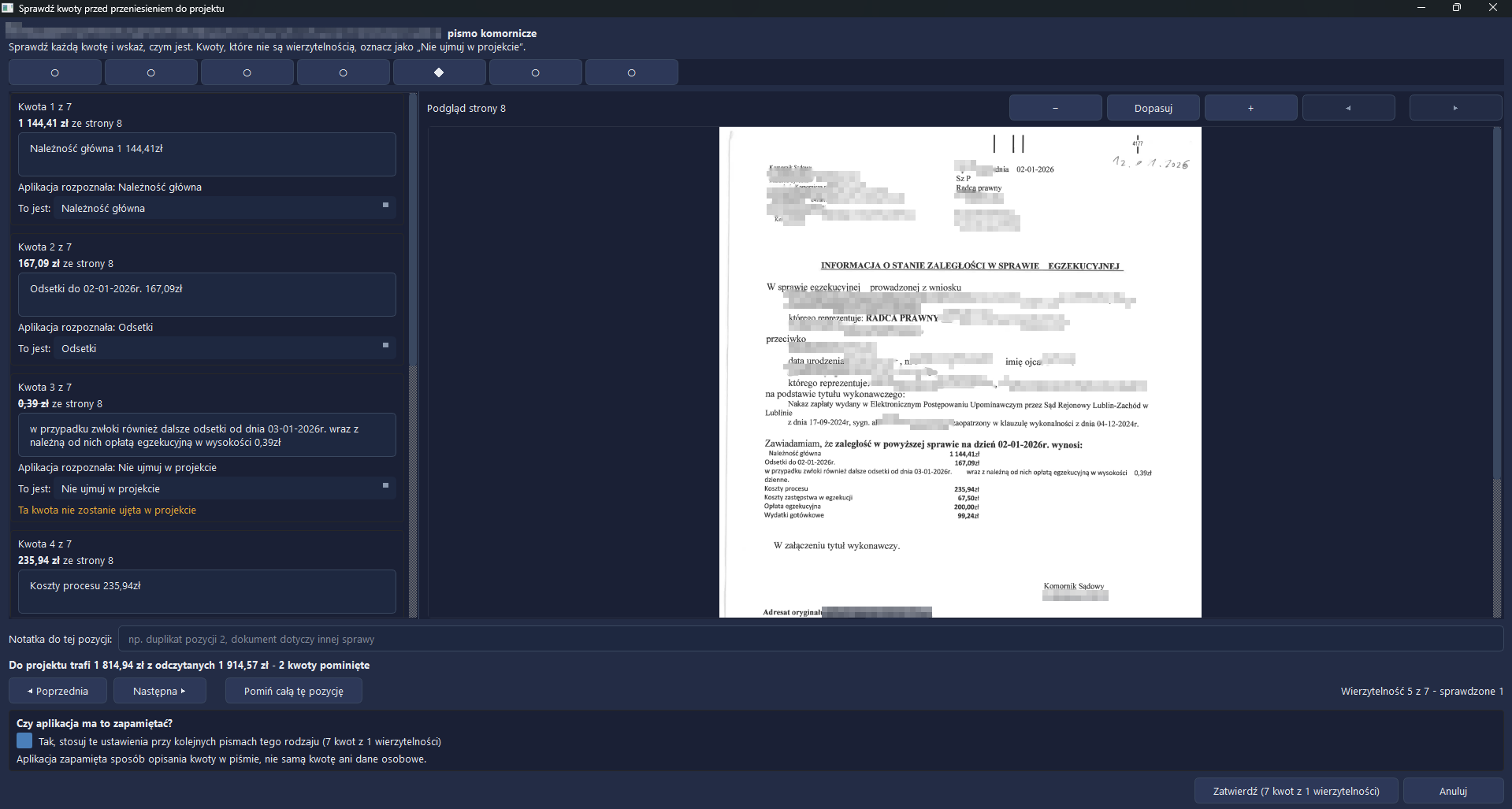The height and width of the screenshot is (809, 1512).
Task: Jump to the sixth of seven claim step buttons
Action: (x=535, y=72)
